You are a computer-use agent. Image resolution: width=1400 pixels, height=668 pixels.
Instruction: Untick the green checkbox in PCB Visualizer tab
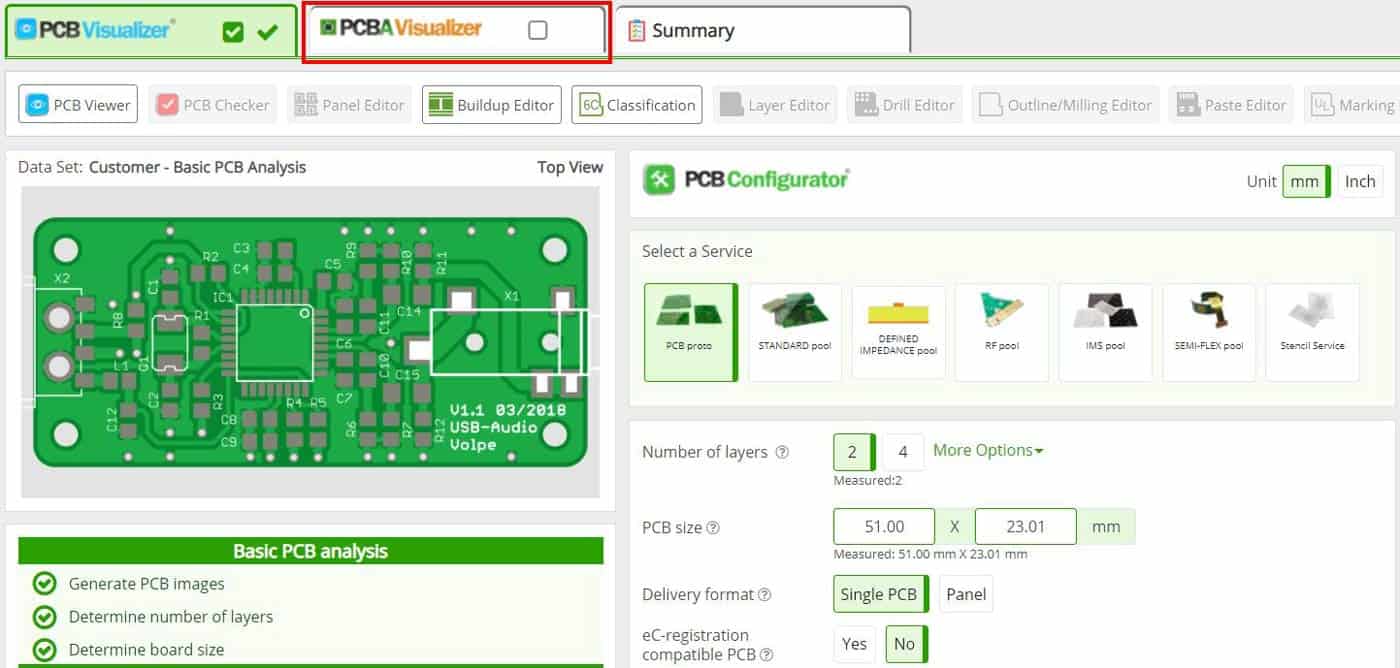233,32
